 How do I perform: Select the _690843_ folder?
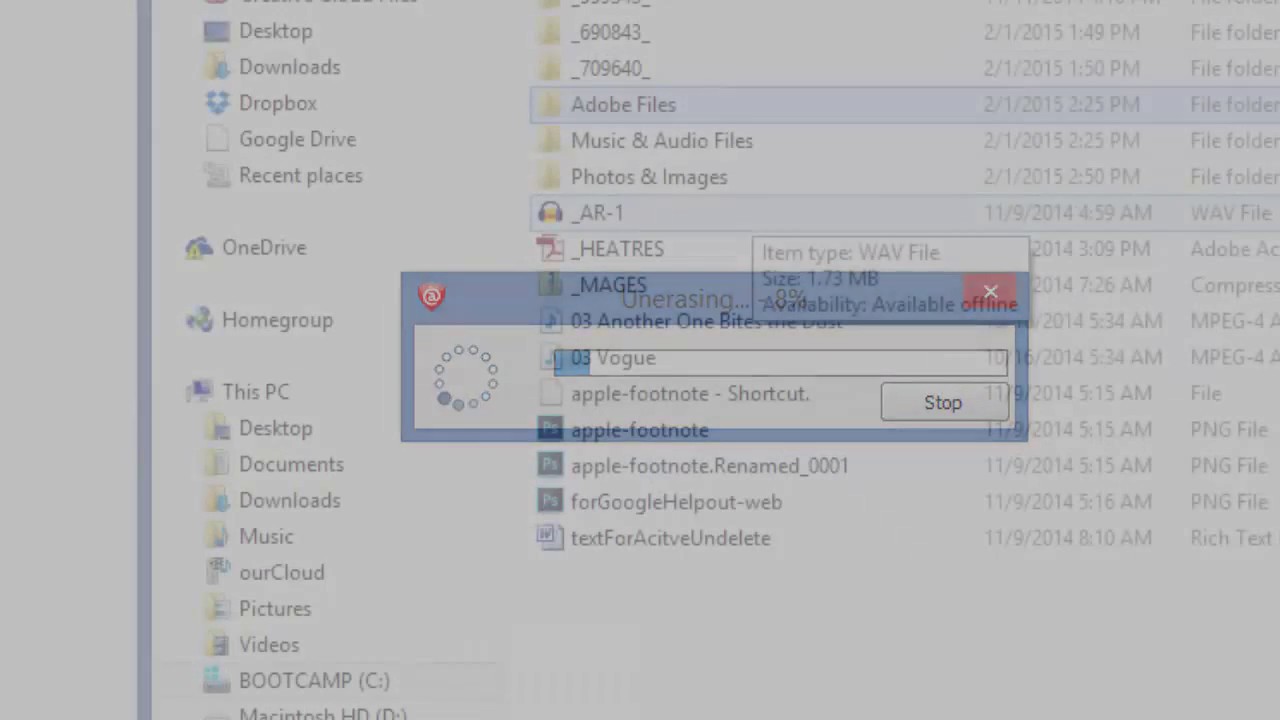click(x=610, y=32)
